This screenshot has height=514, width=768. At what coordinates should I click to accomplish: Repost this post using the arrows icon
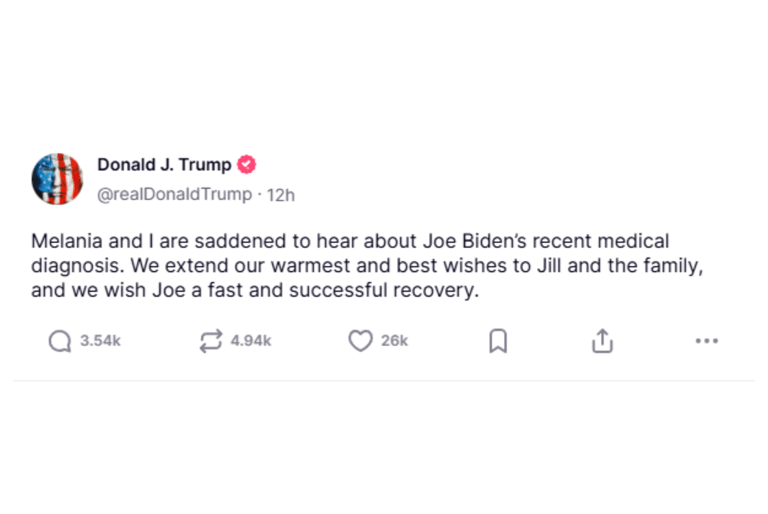[210, 341]
